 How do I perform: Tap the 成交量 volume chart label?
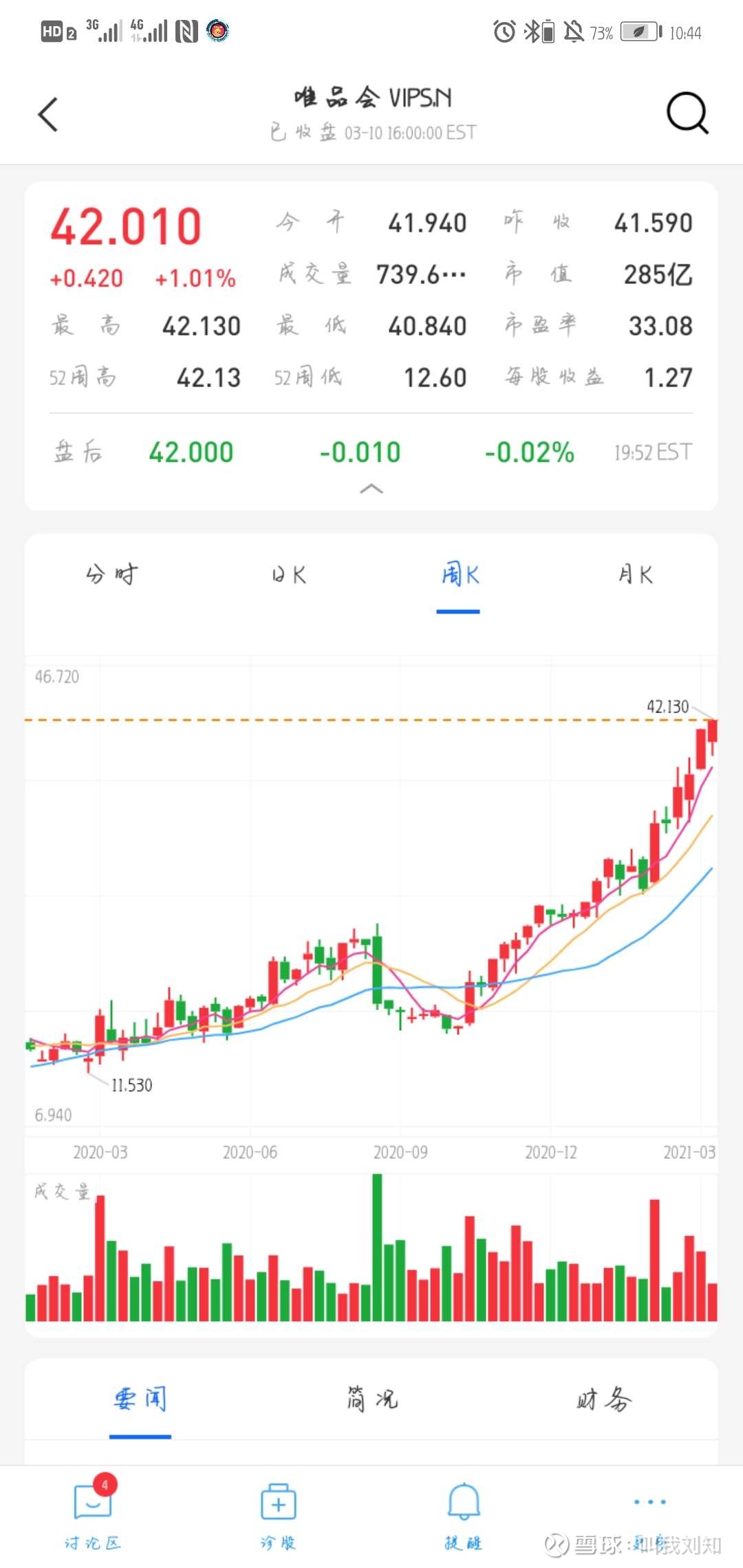[62, 1191]
